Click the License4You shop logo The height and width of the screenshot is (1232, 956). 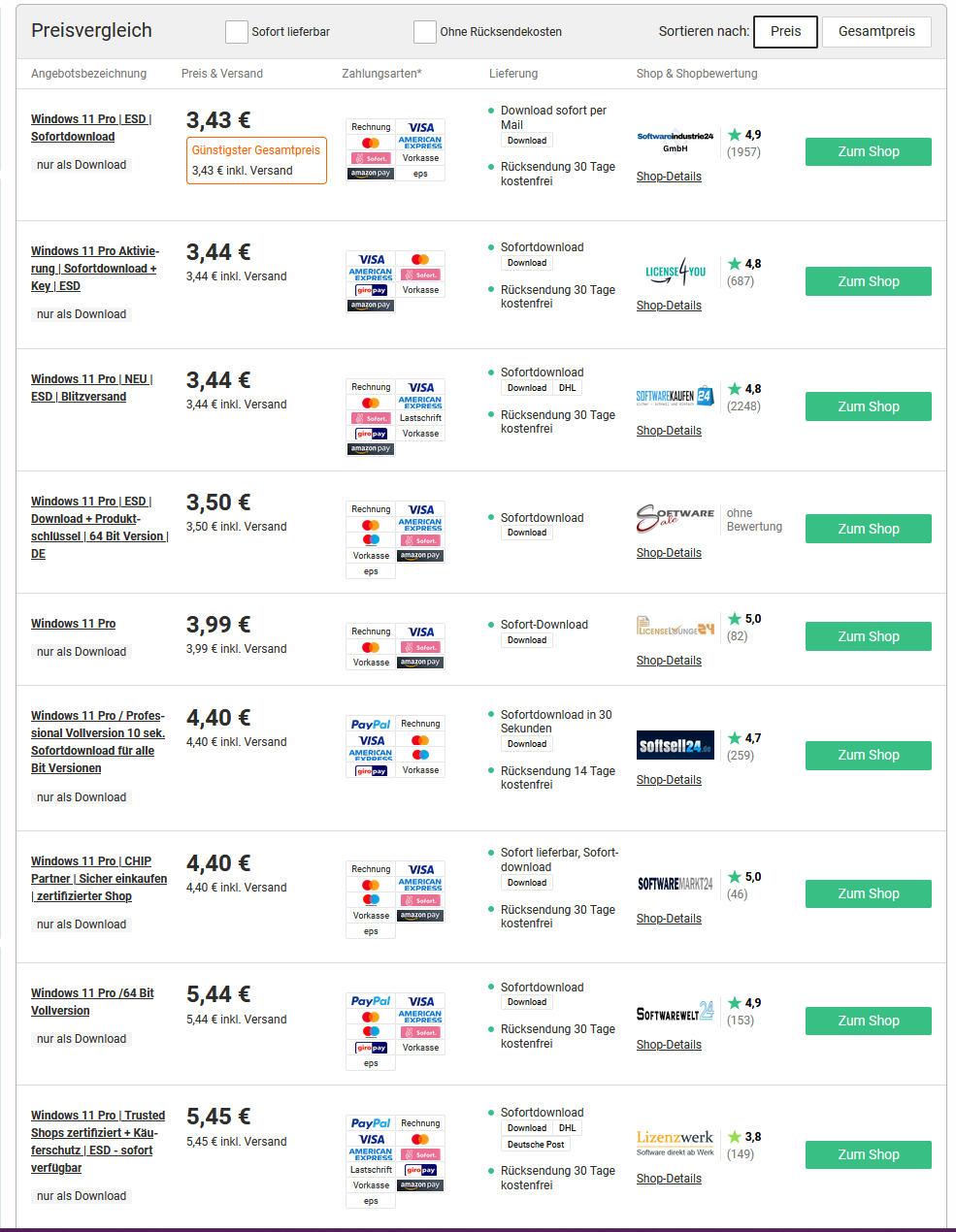click(676, 273)
